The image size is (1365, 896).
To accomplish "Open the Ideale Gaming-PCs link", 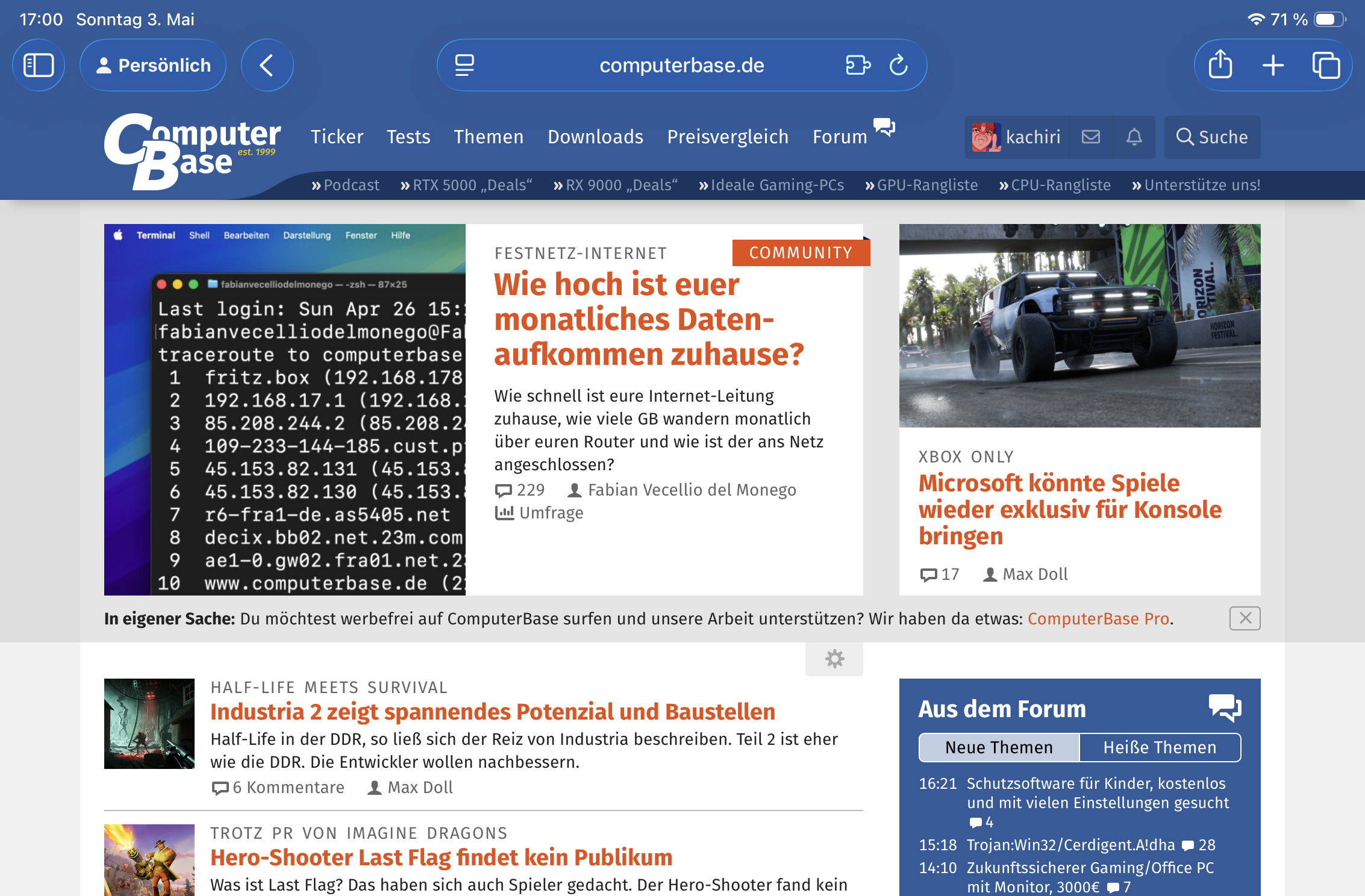I will [x=771, y=185].
